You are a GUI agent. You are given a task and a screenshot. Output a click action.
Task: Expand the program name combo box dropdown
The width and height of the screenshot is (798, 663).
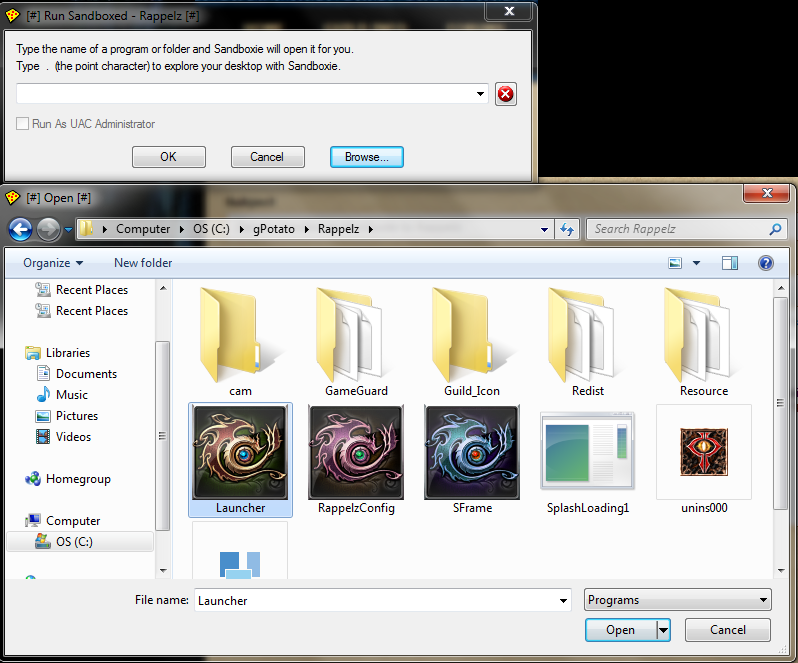coord(480,94)
